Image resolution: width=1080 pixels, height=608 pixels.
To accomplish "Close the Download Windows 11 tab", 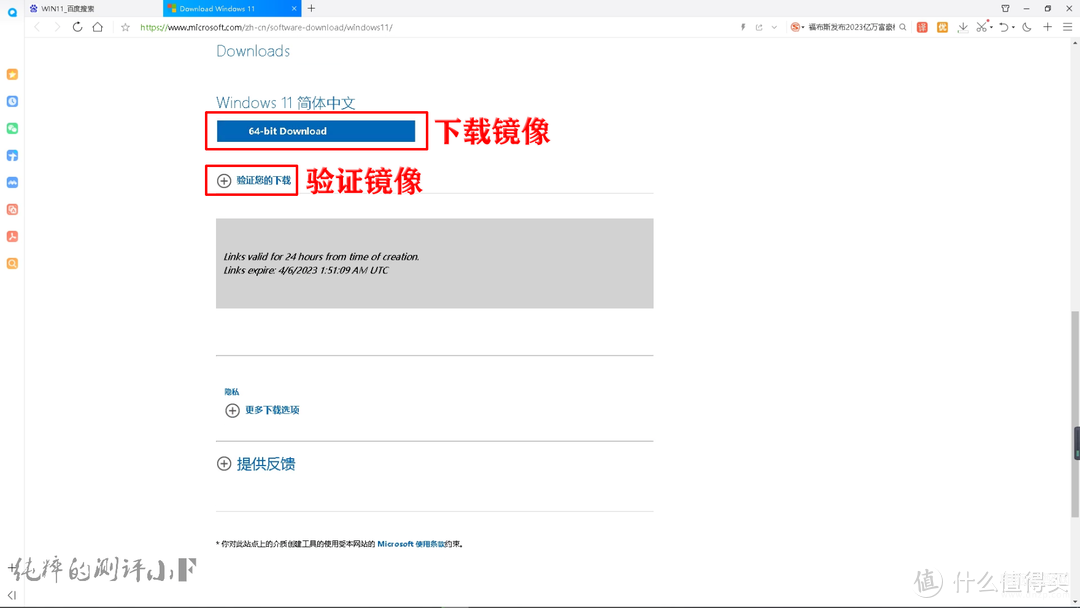I will tap(294, 8).
